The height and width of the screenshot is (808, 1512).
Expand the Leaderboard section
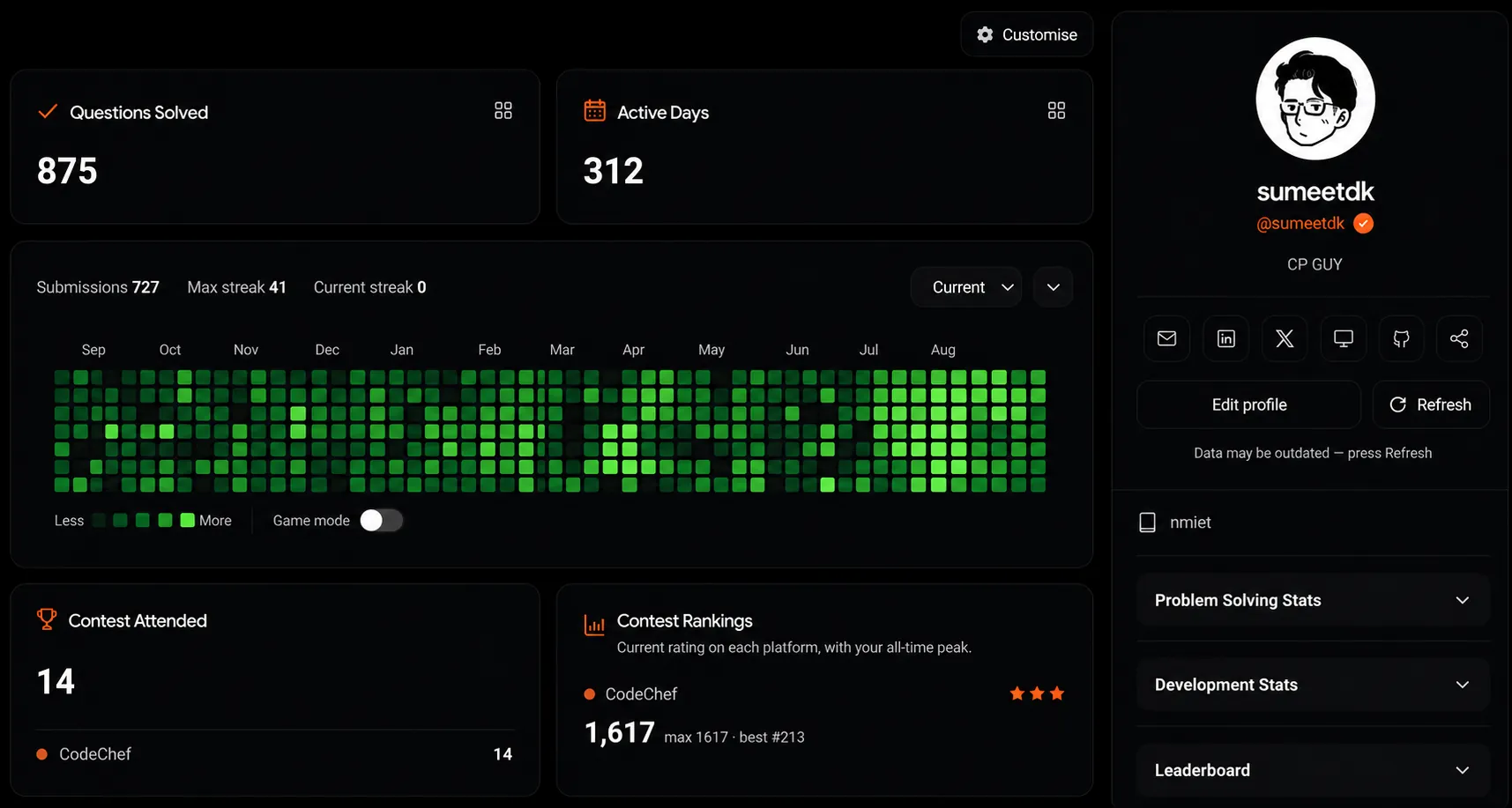1313,770
